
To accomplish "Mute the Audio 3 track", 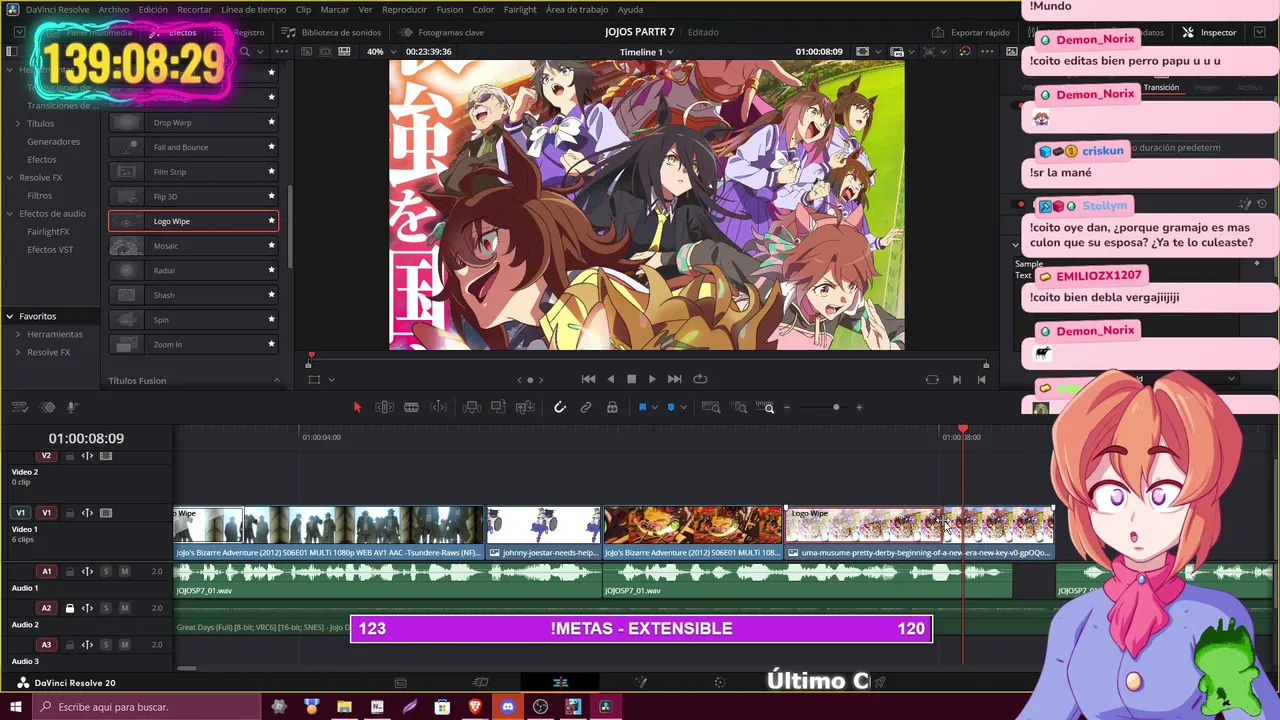I will point(124,645).
